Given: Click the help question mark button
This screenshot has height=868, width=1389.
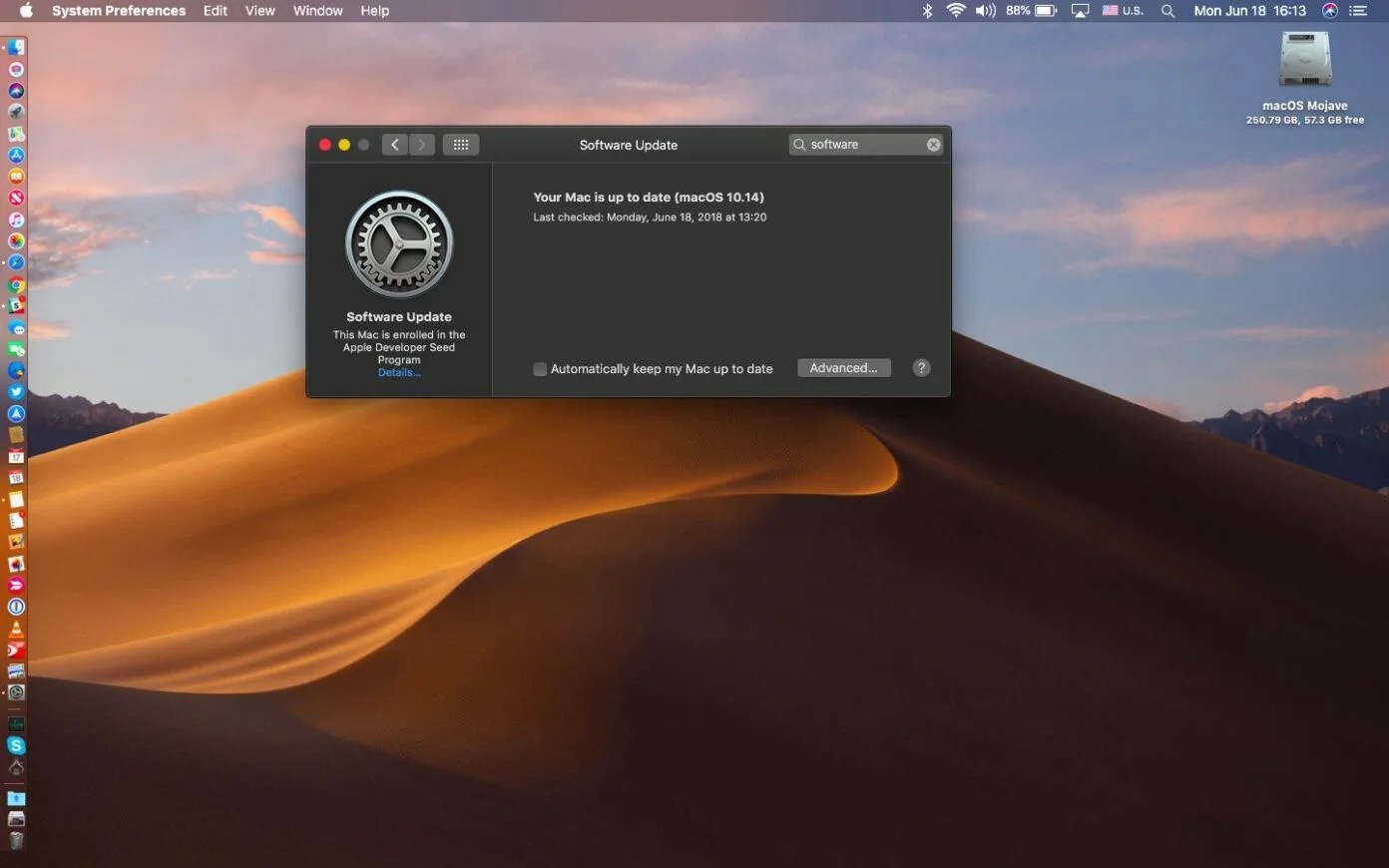Looking at the screenshot, I should click(920, 367).
